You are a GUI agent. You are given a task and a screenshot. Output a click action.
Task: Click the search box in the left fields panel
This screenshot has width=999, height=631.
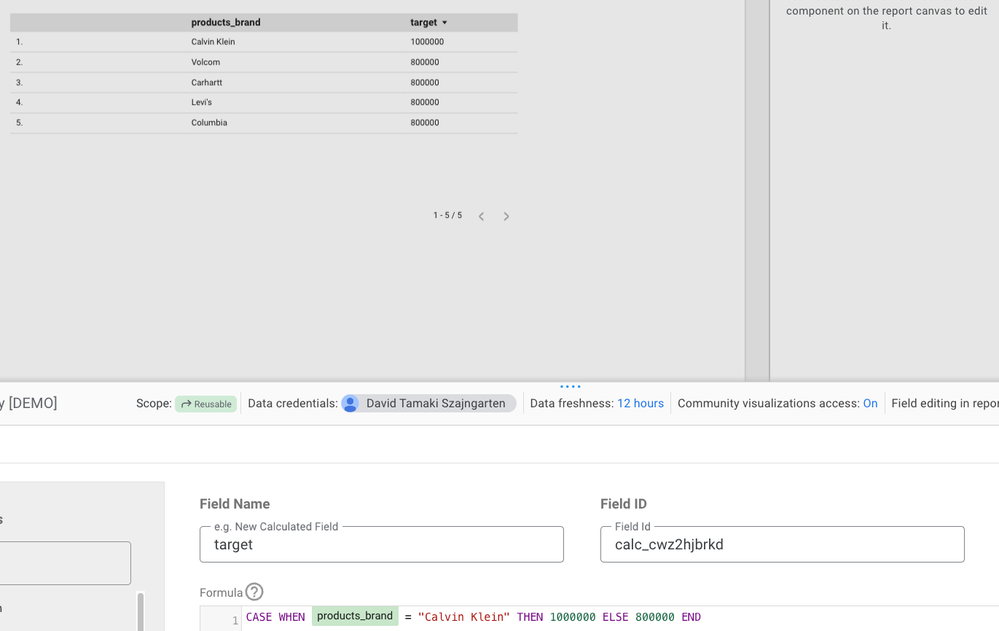(65, 563)
